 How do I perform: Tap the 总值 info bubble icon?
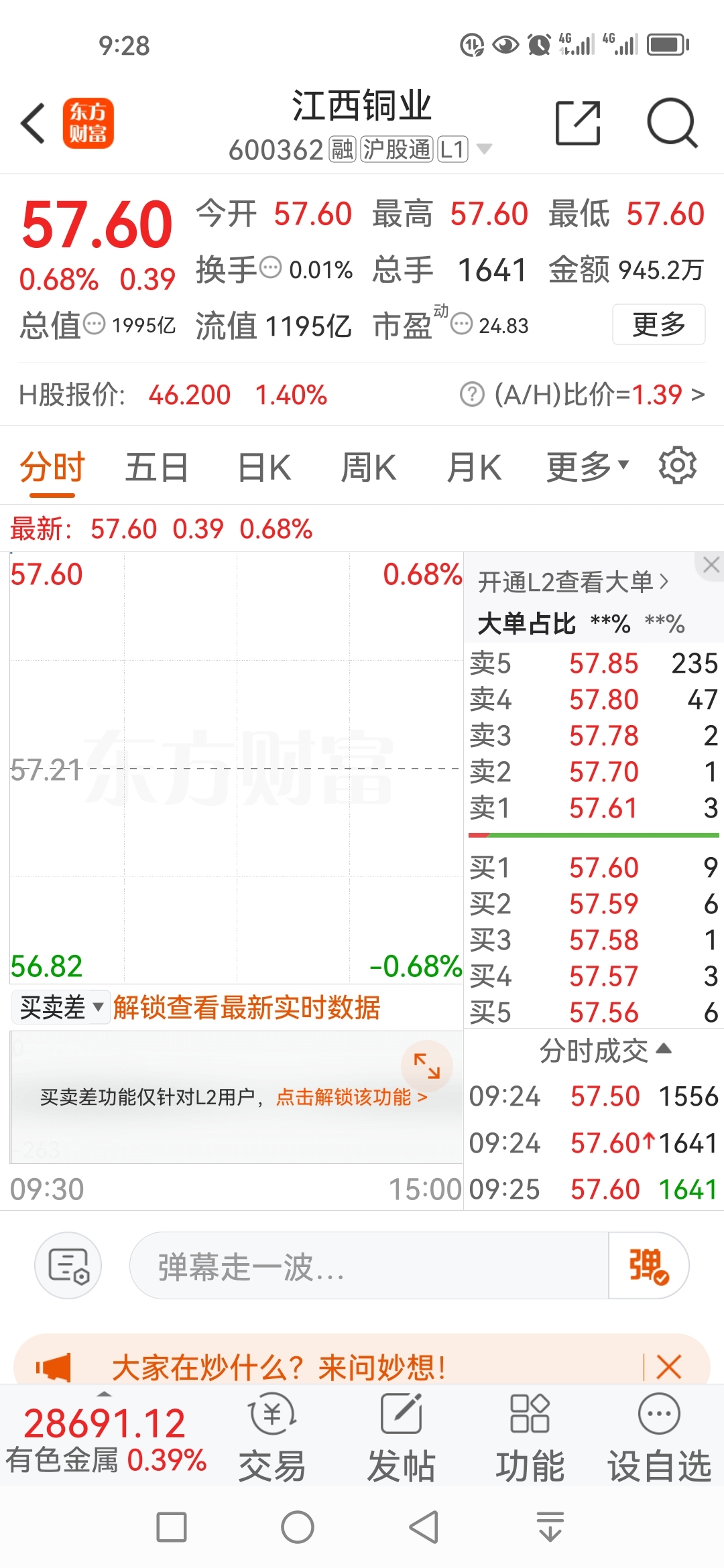tap(94, 324)
